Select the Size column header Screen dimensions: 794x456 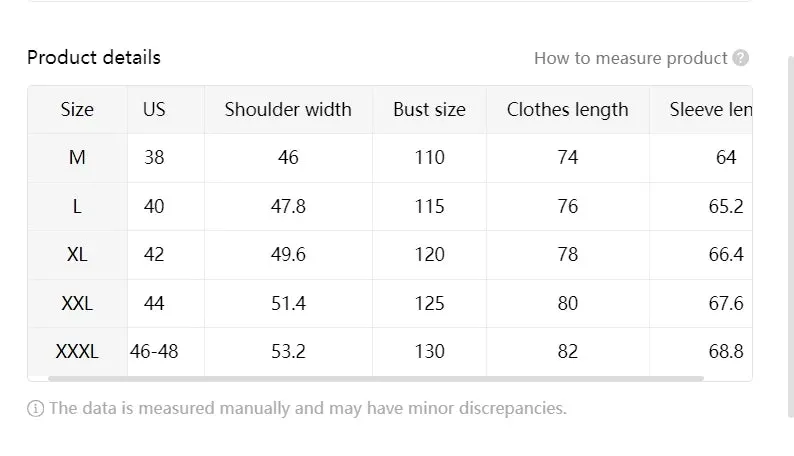[77, 110]
